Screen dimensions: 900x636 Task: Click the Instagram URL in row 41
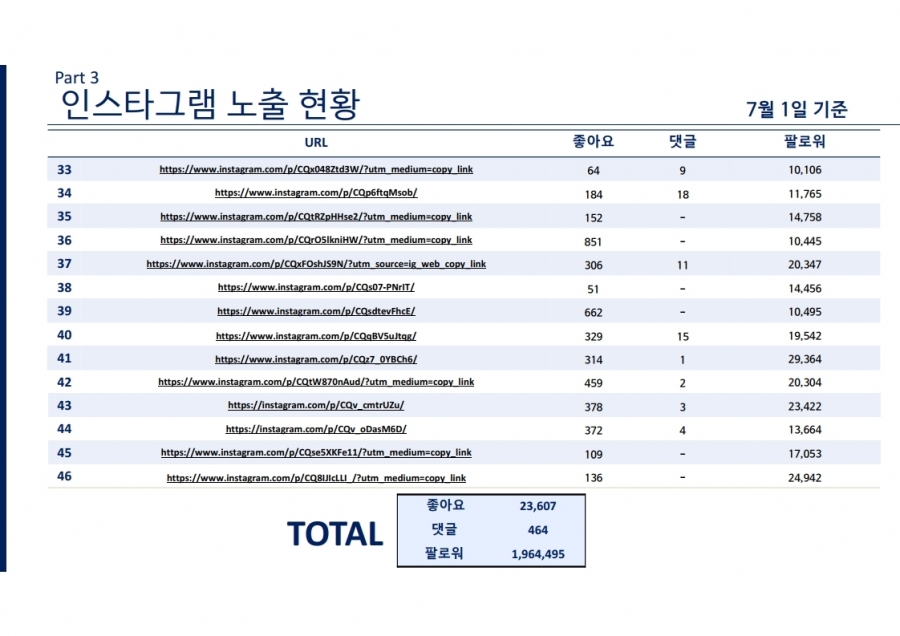tap(316, 360)
